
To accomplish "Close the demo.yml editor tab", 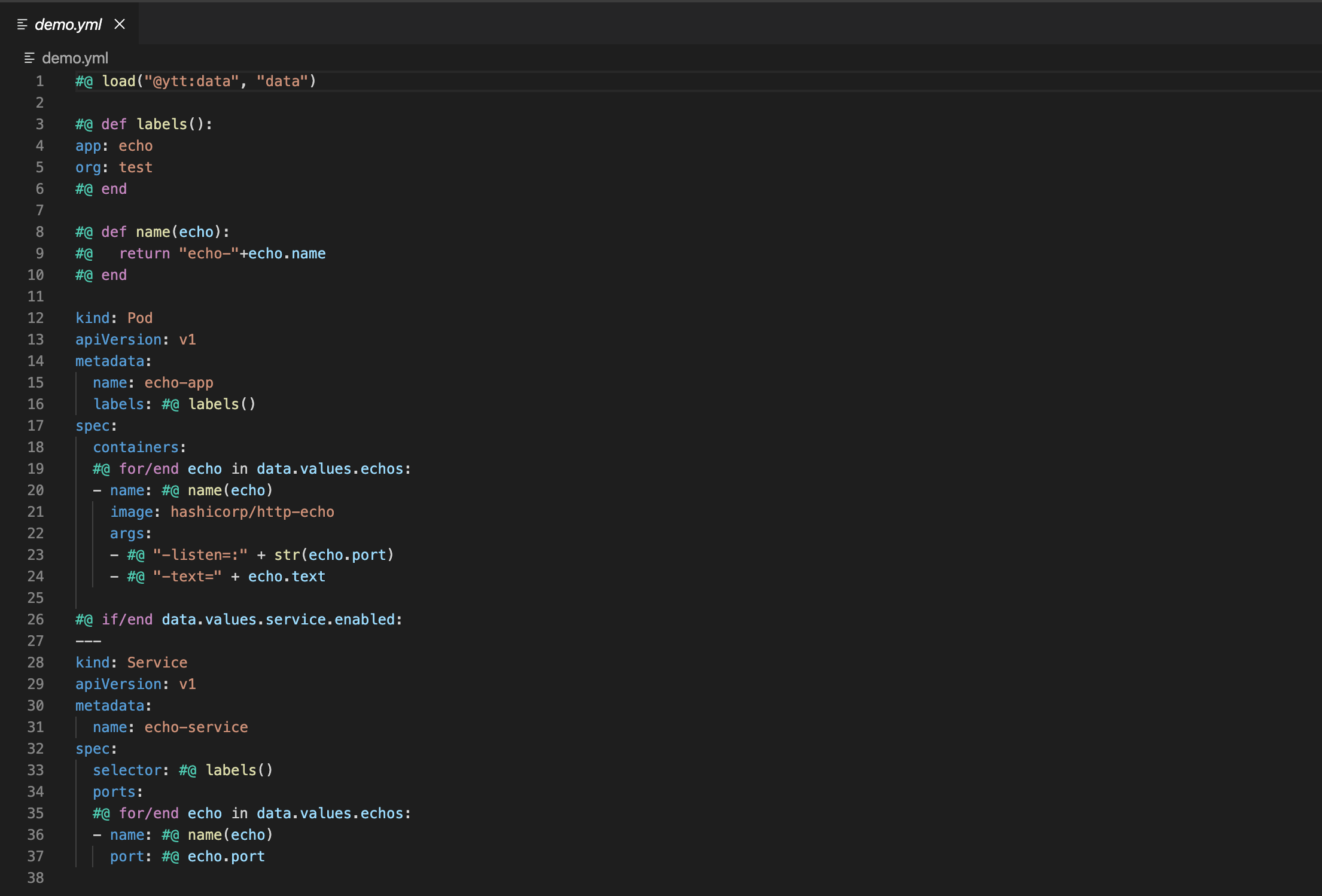I will (120, 24).
